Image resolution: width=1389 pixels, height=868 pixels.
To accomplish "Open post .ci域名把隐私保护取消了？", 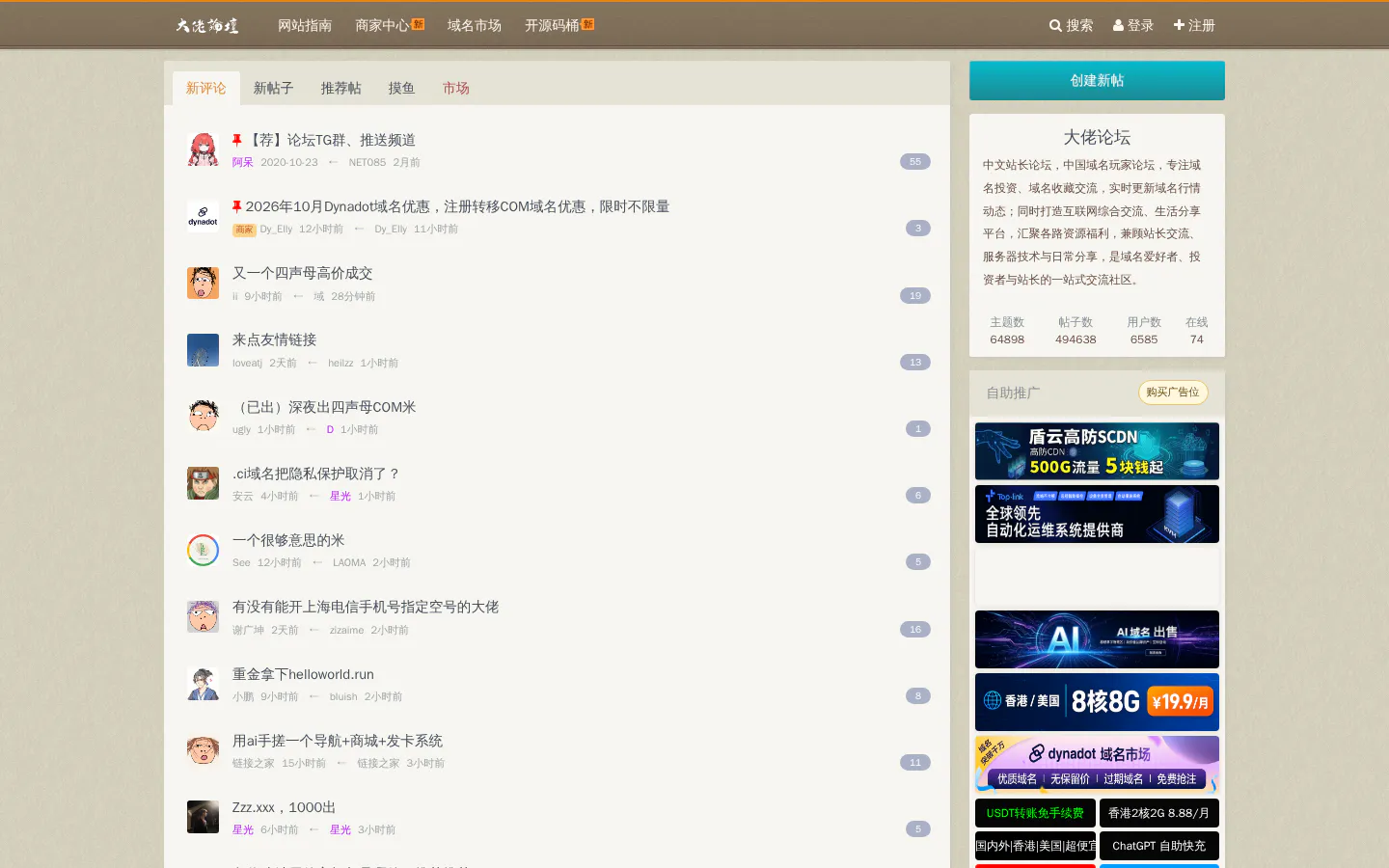I will pyautogui.click(x=315, y=474).
